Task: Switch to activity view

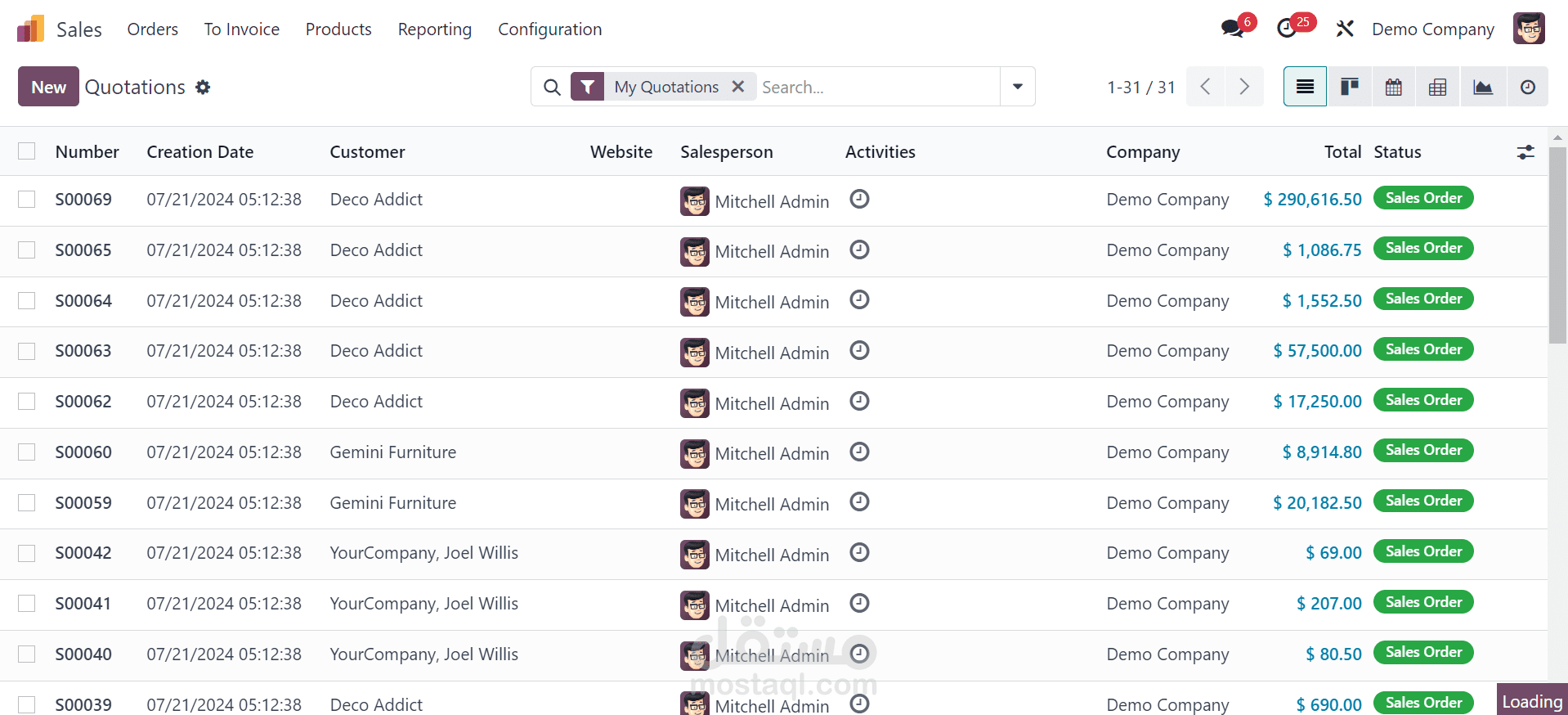Action: 1527,87
